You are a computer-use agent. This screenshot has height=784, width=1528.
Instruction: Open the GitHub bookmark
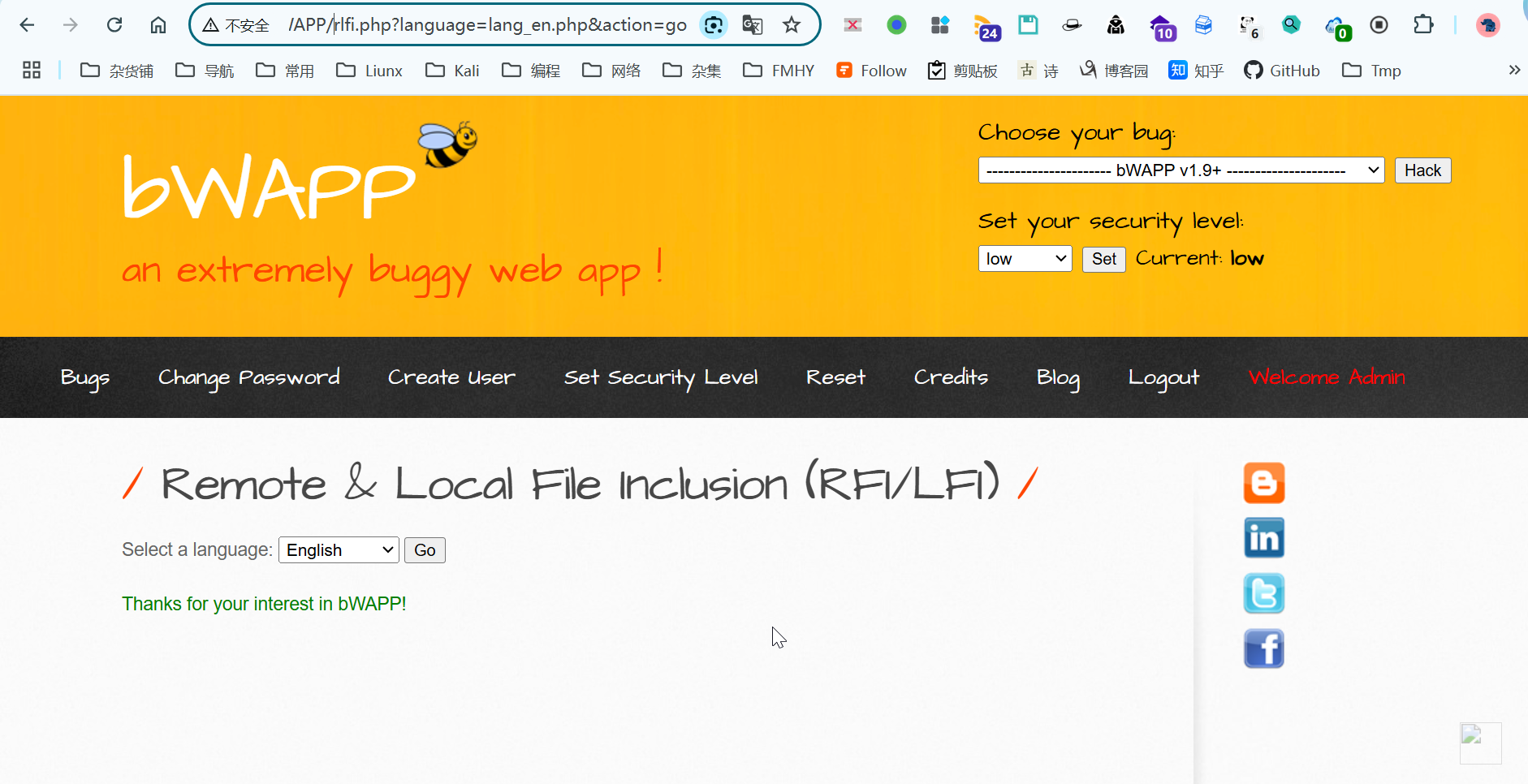coord(1282,71)
